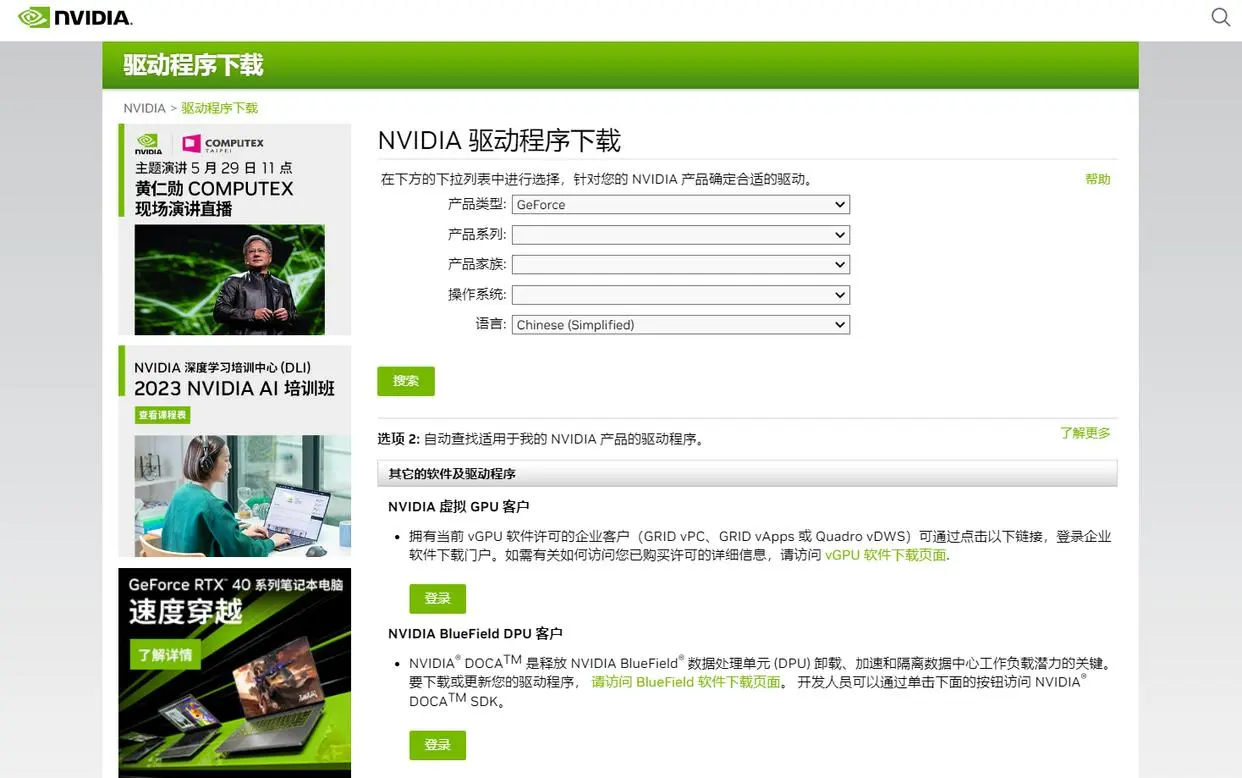Change the 语言 Chinese (Simplified) dropdown
Image resolution: width=1242 pixels, height=778 pixels.
pyautogui.click(x=680, y=325)
